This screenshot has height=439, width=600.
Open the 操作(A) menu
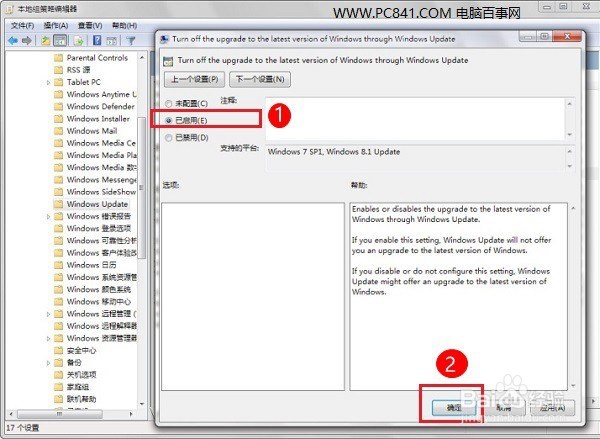click(x=56, y=26)
